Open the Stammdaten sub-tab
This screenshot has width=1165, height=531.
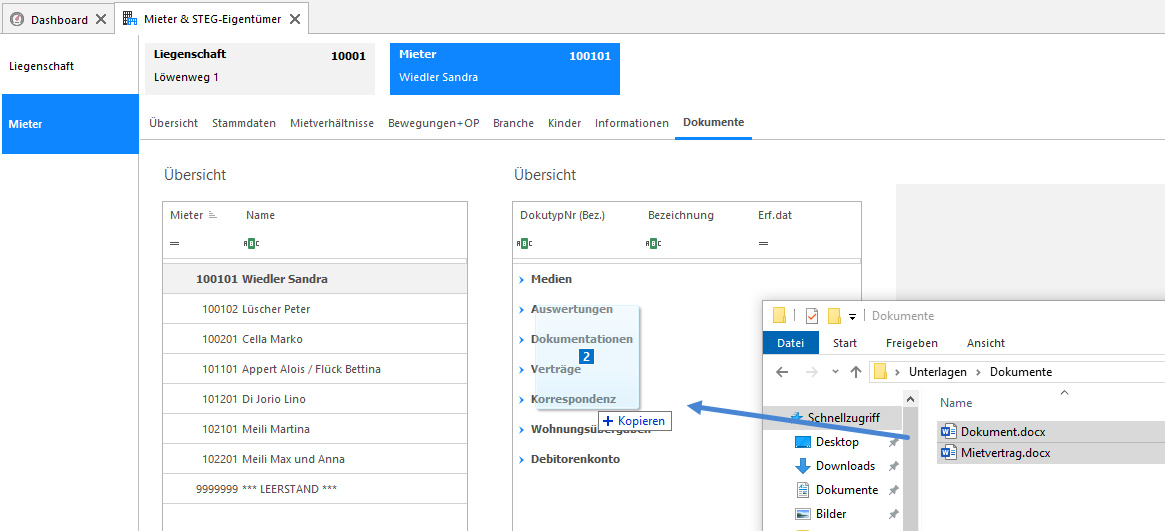pyautogui.click(x=244, y=123)
